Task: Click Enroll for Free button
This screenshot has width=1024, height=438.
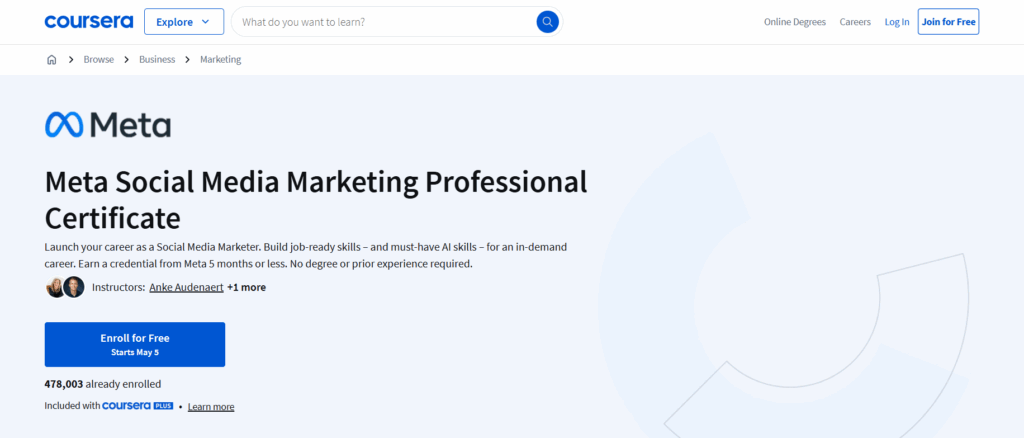Action: pos(135,344)
